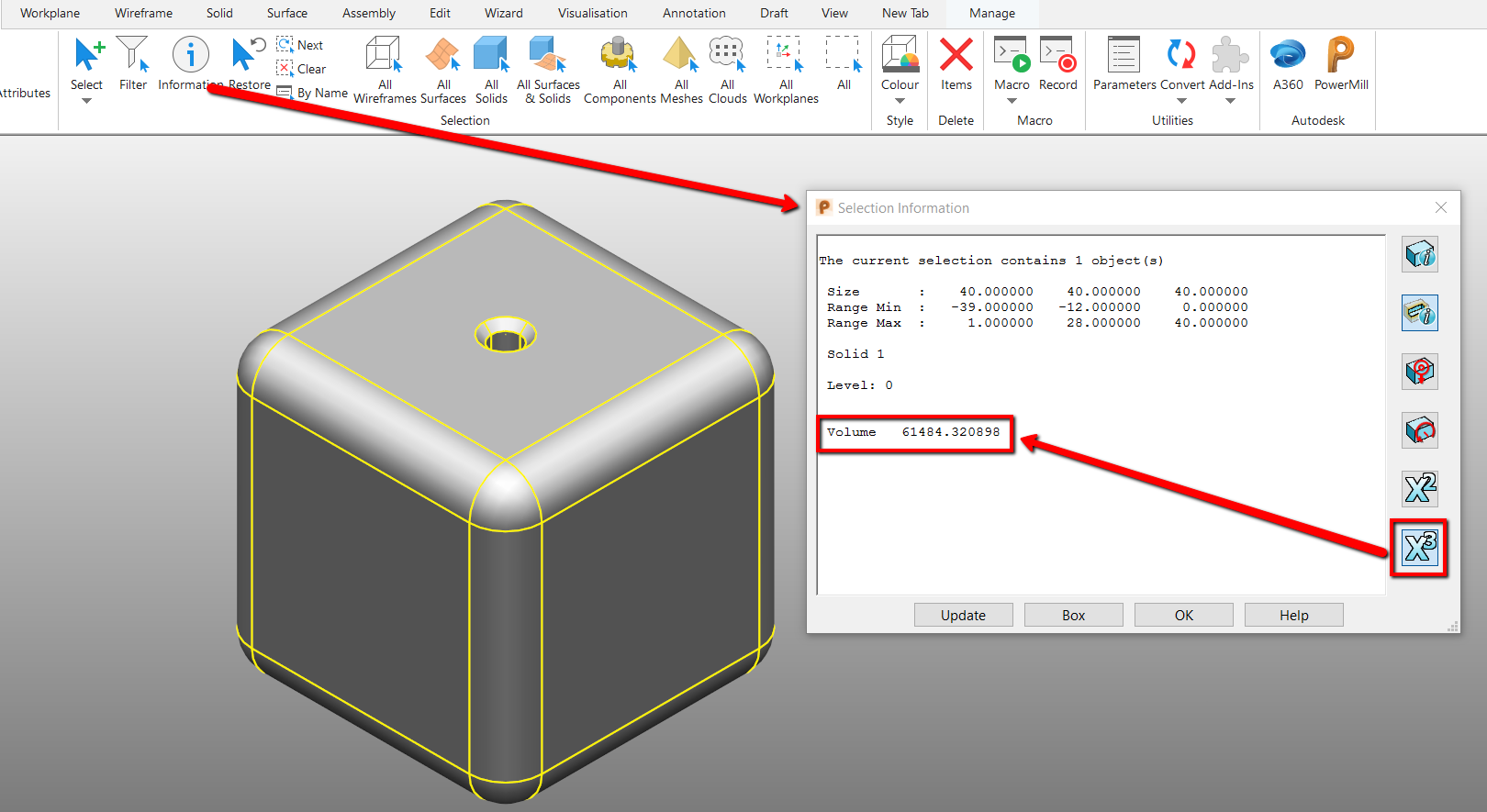Switch to the Wireframe tab
The height and width of the screenshot is (812, 1487).
tap(143, 13)
